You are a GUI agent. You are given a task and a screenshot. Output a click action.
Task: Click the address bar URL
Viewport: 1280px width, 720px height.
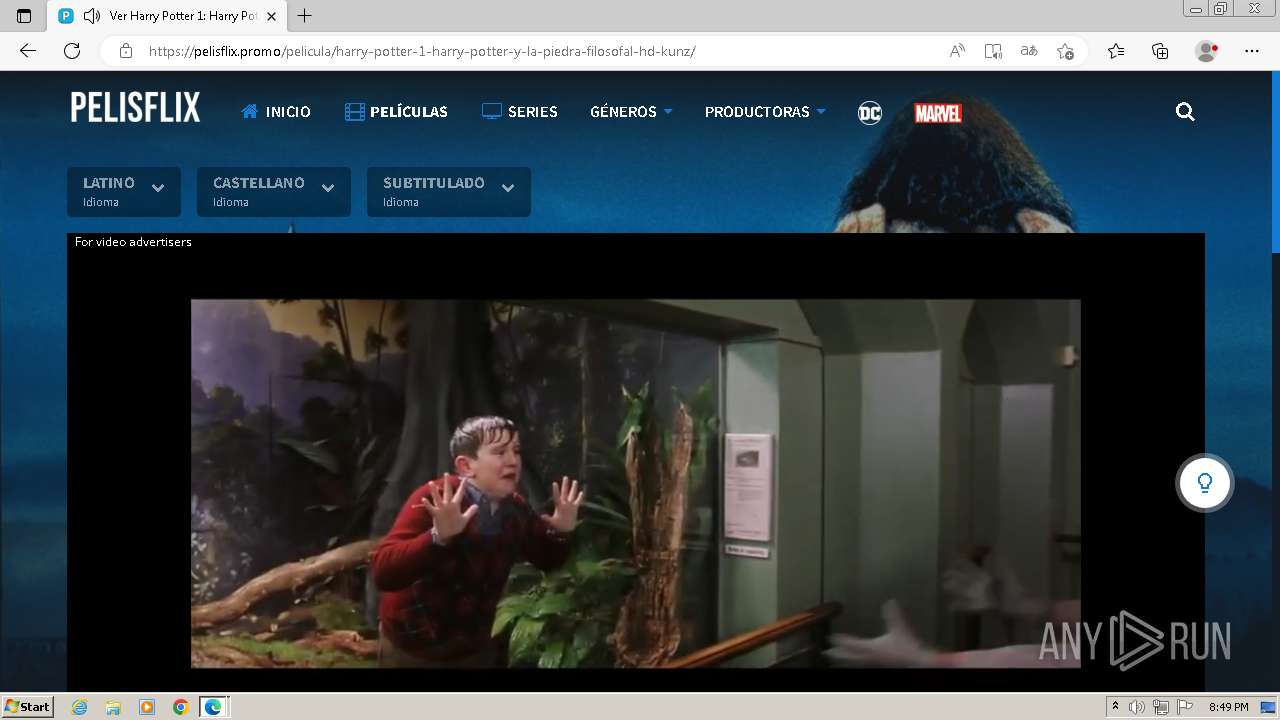[x=422, y=51]
